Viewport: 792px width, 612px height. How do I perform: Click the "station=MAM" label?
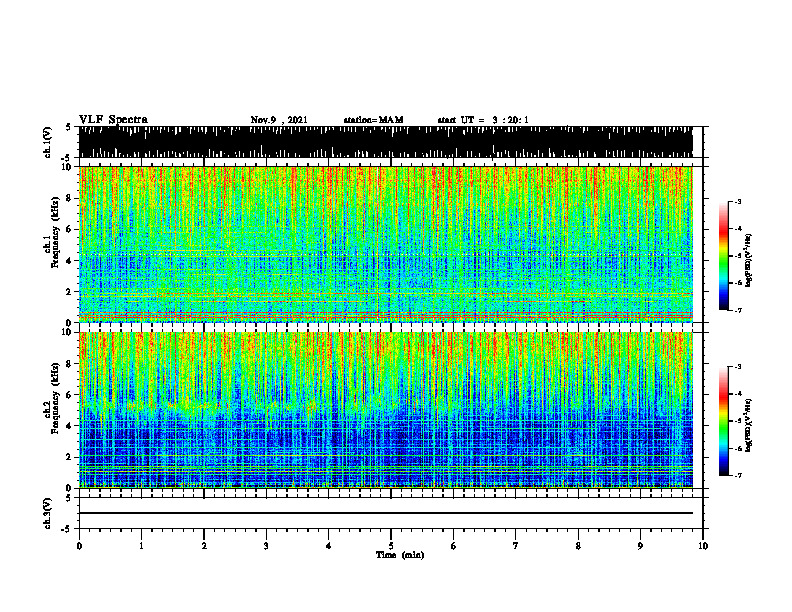[373, 120]
